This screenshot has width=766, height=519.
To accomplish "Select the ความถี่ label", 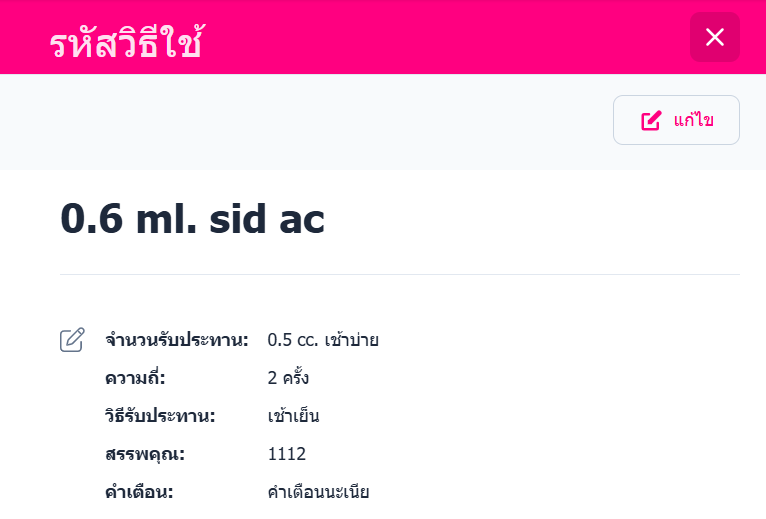I will click(134, 378).
